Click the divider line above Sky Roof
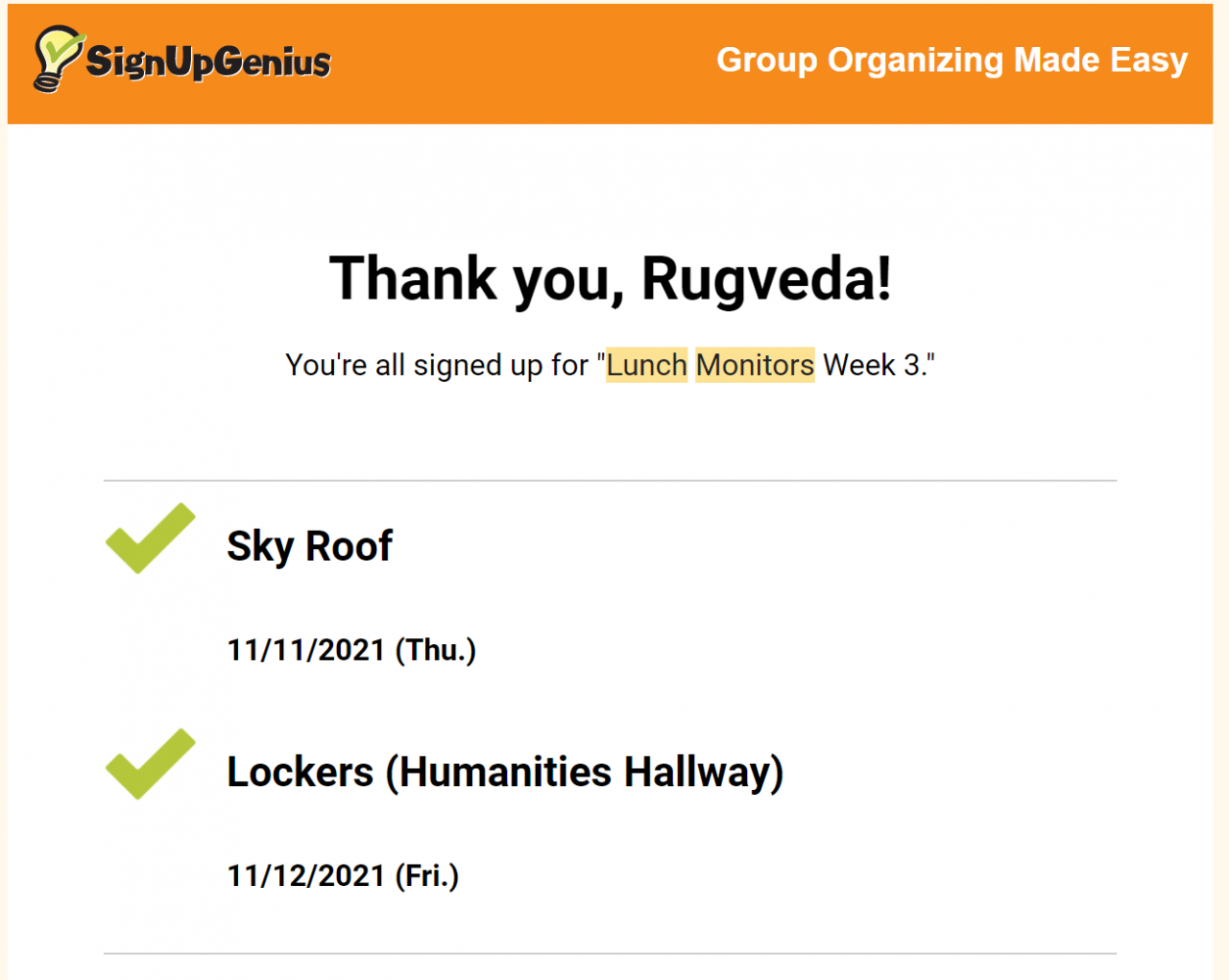The width and height of the screenshot is (1229, 980). (x=610, y=481)
